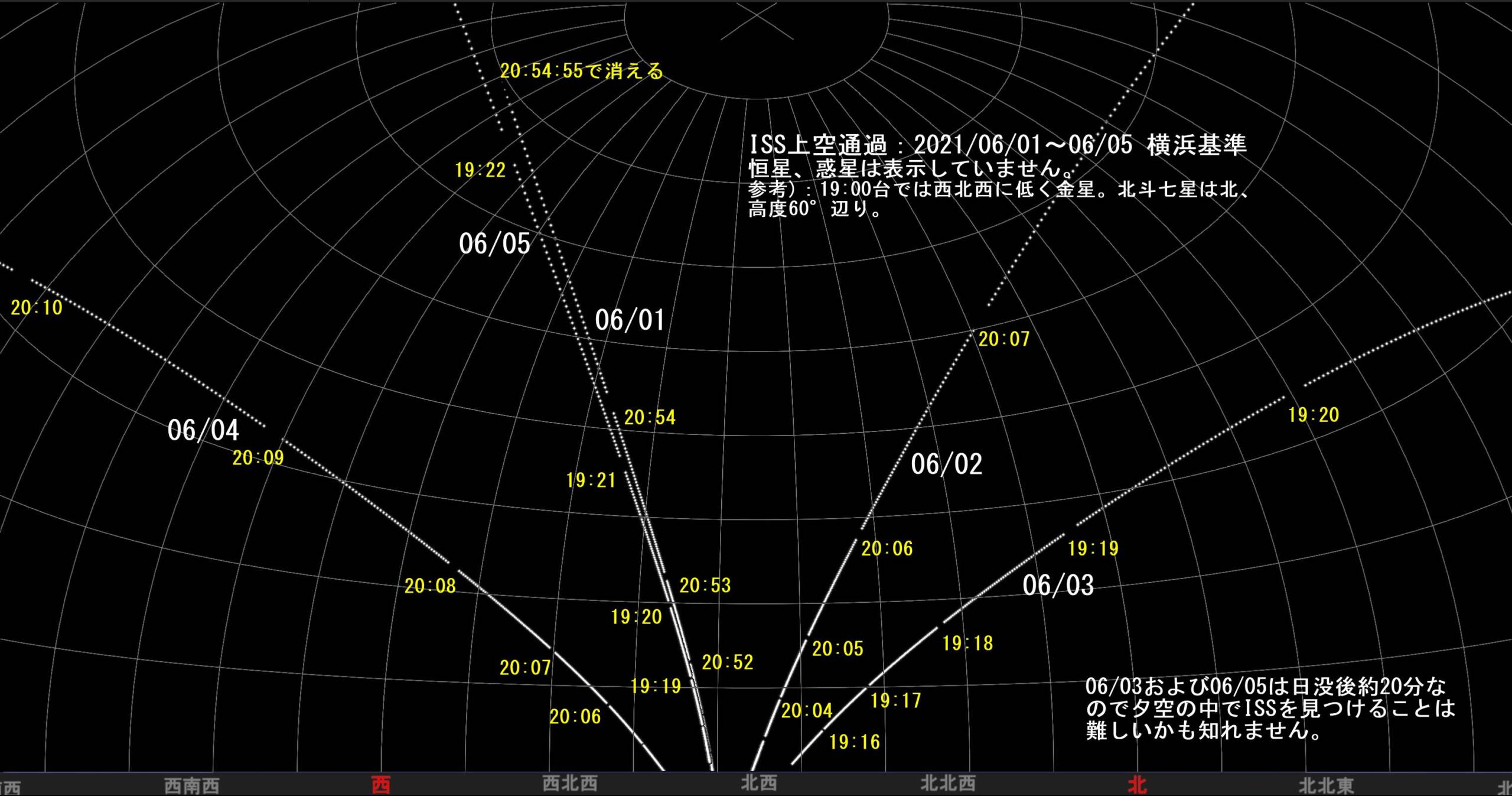Click the 20:54:55で消える annotation

[582, 72]
